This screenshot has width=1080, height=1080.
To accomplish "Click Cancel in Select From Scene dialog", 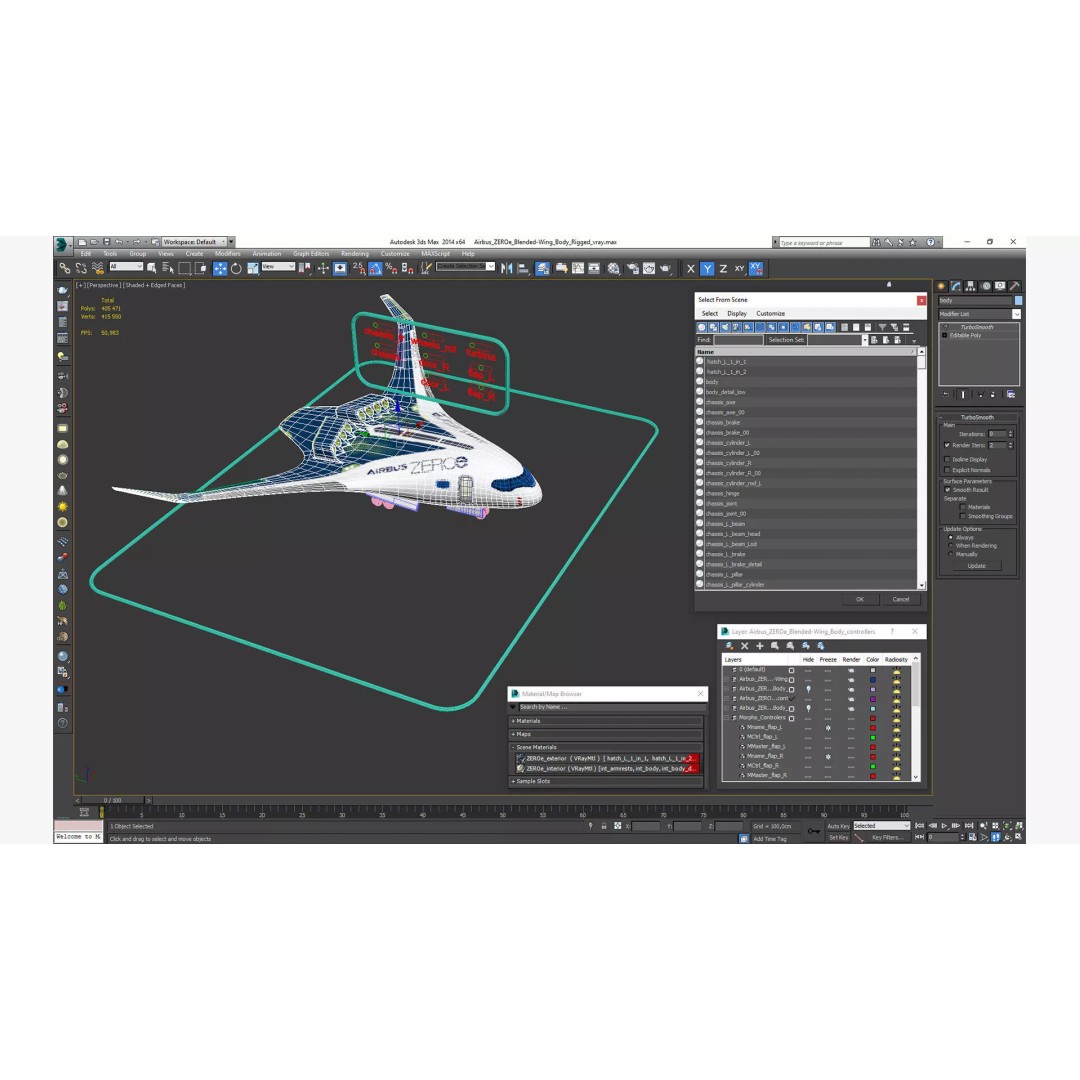I will point(901,599).
